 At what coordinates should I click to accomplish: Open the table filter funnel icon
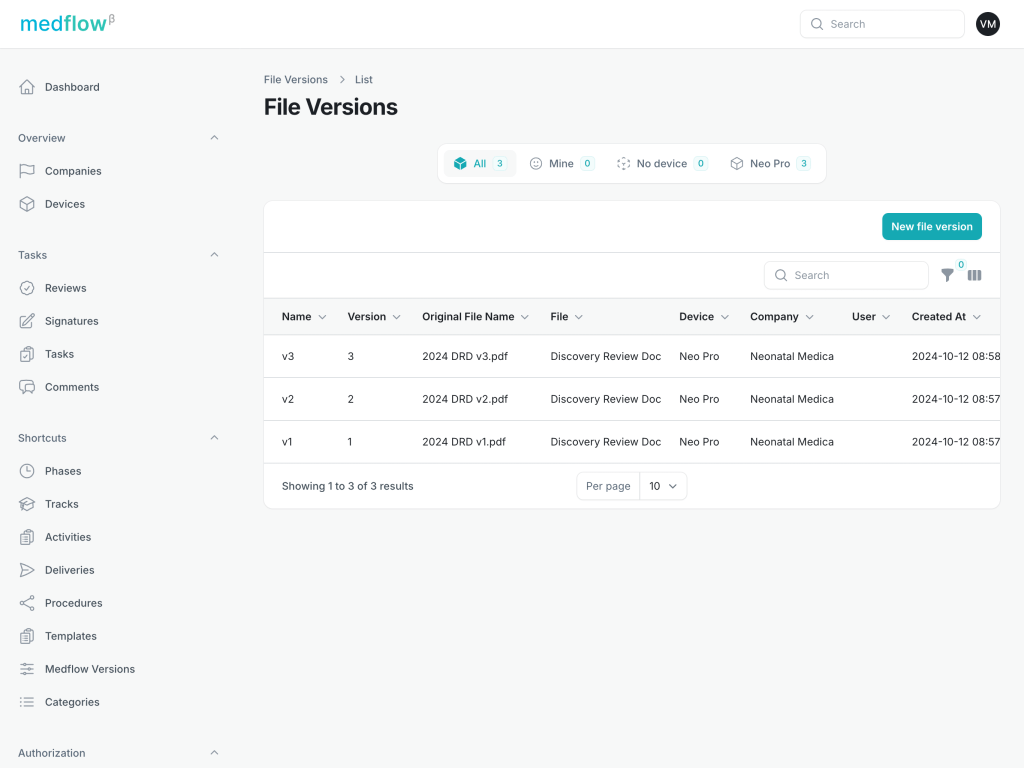(x=948, y=275)
